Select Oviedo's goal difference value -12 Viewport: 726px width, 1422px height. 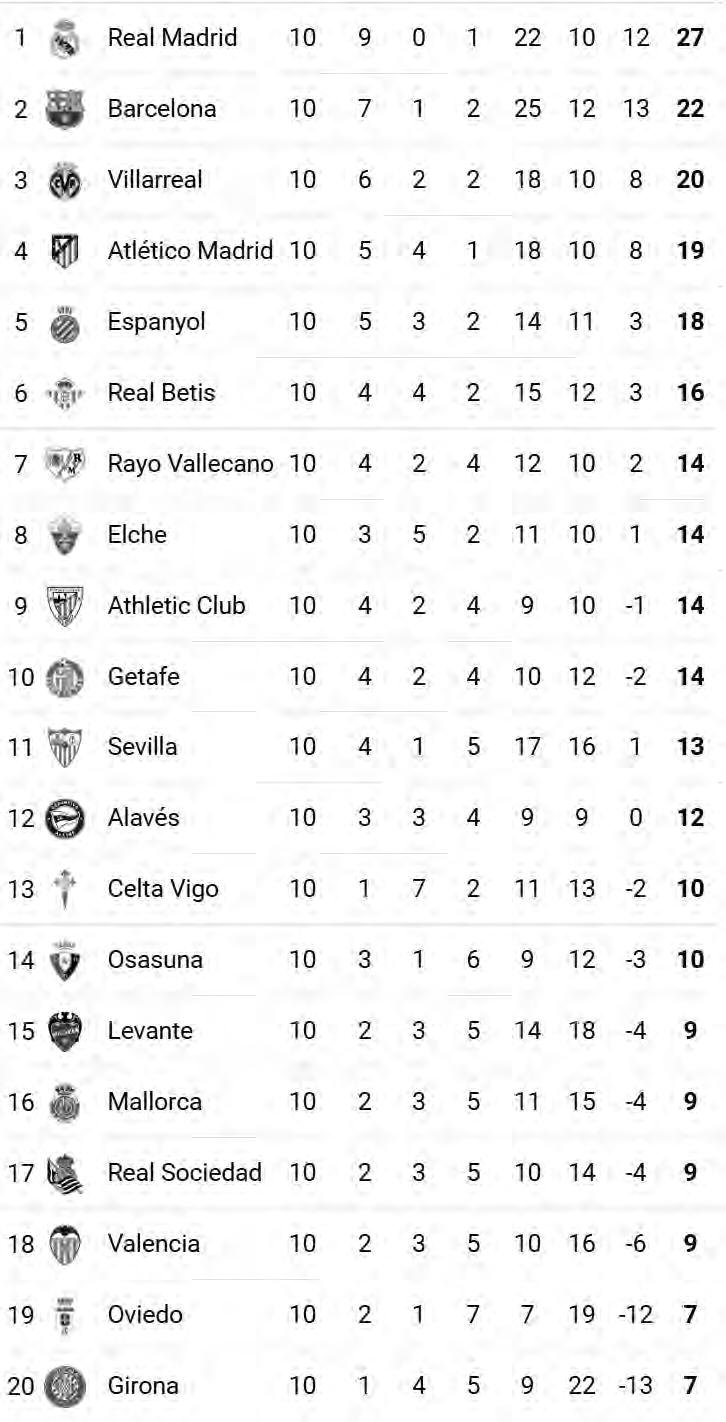pyautogui.click(x=636, y=1315)
